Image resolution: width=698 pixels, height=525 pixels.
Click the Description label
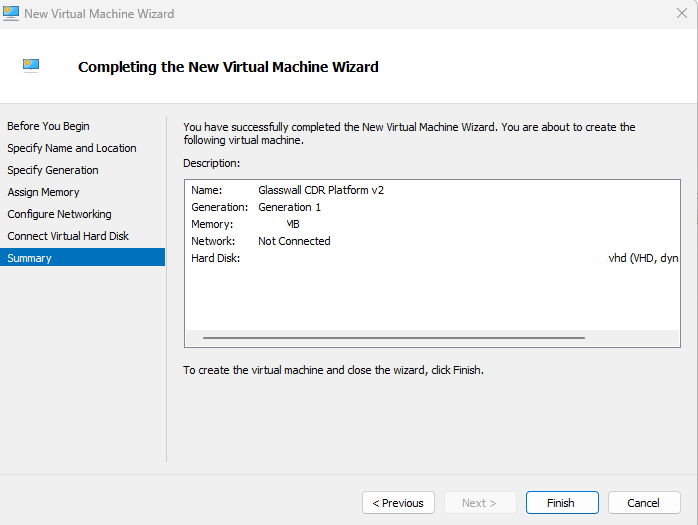[211, 163]
